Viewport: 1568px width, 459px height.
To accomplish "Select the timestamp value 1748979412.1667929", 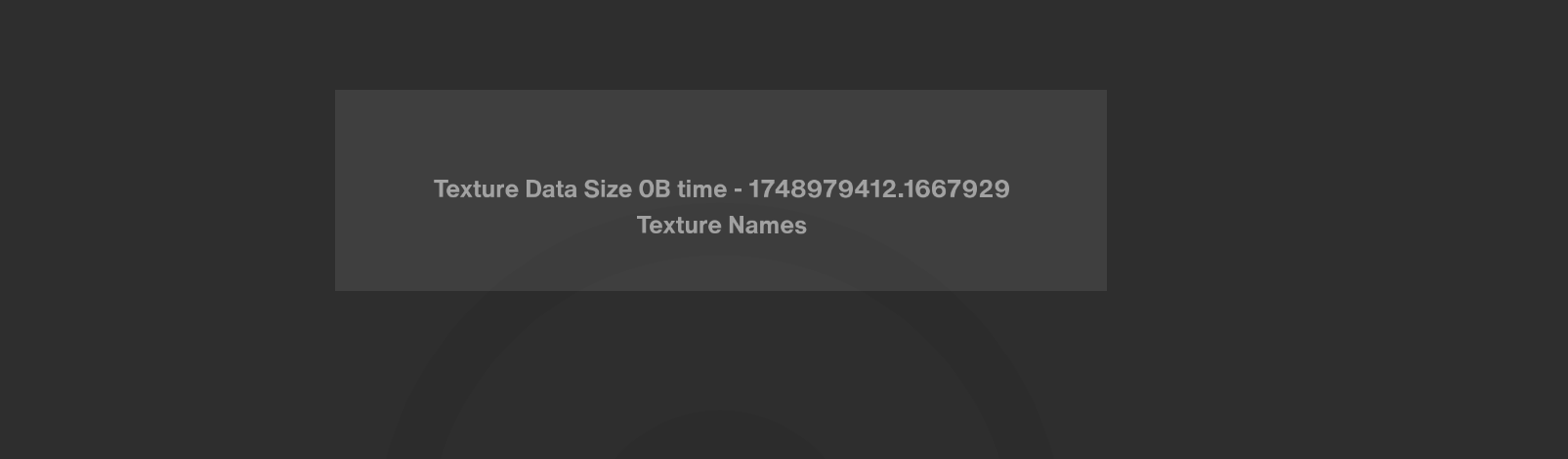I will [878, 188].
